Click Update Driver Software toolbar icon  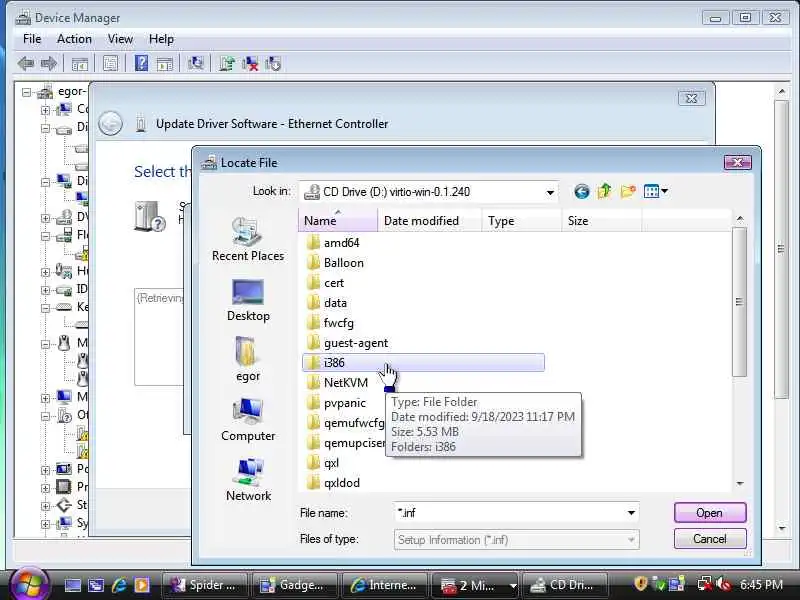(x=227, y=63)
